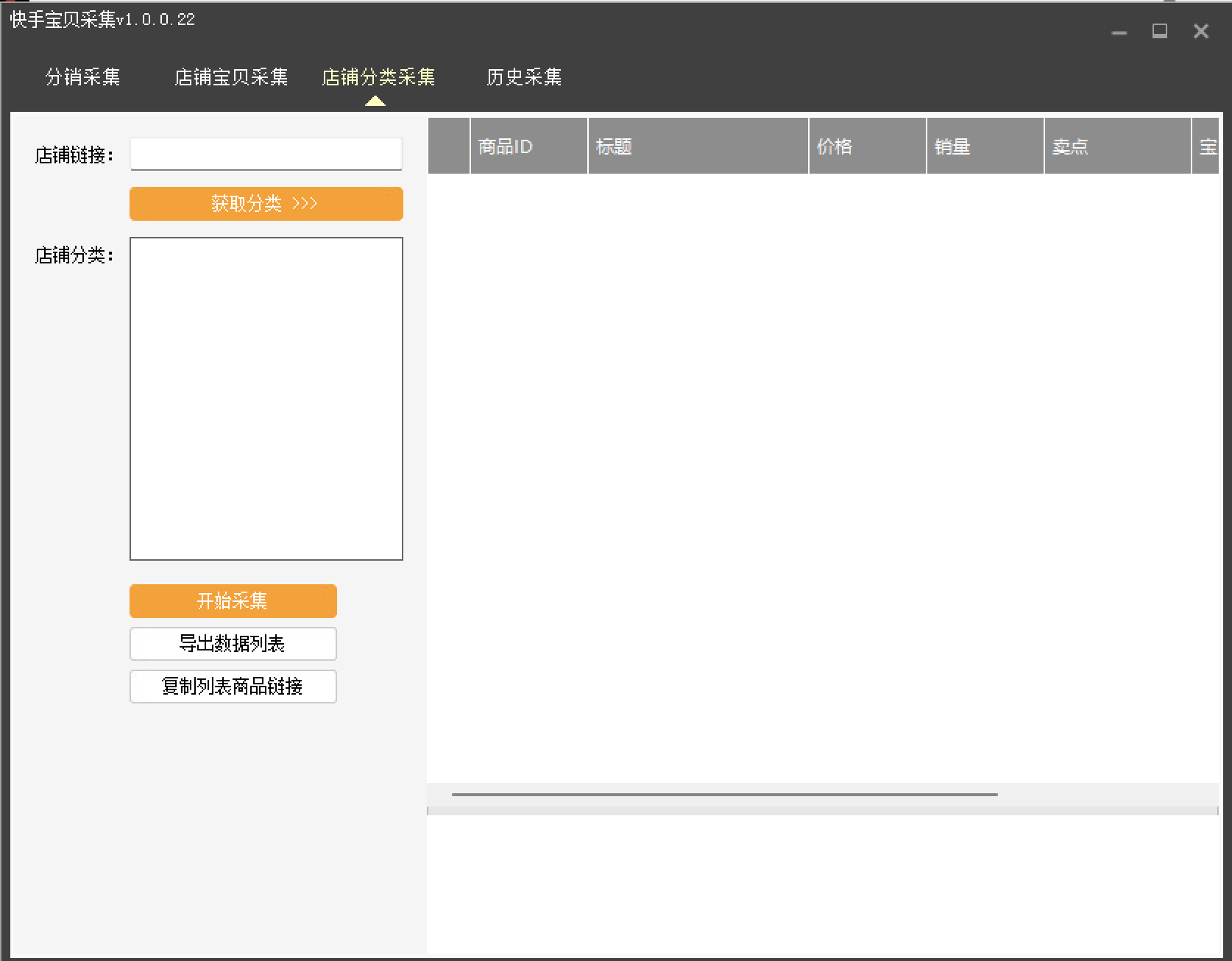
Task: Click 导出数据列表 to export data
Action: click(x=233, y=644)
